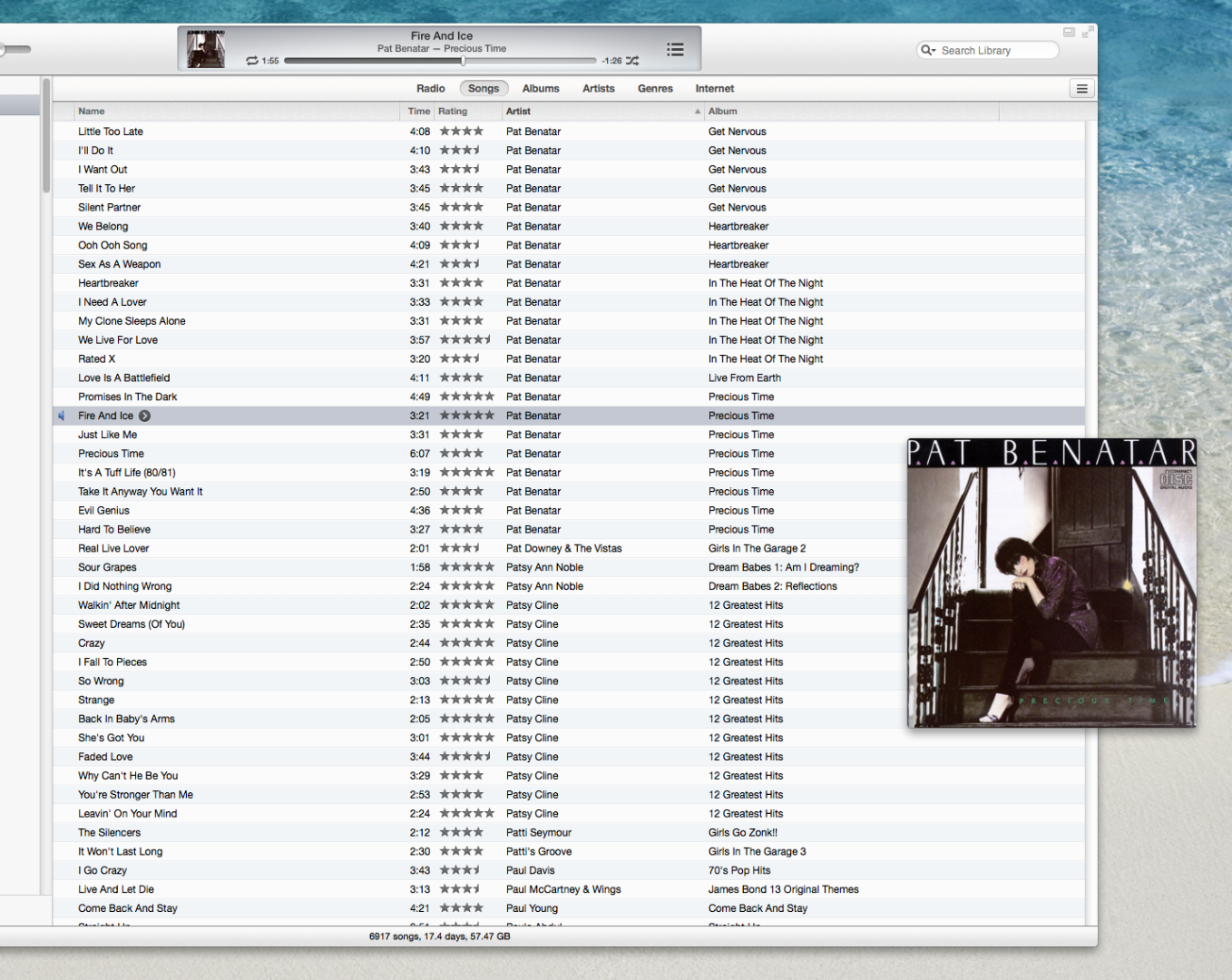
Task: Click the playback progress bar
Action: tap(440, 61)
